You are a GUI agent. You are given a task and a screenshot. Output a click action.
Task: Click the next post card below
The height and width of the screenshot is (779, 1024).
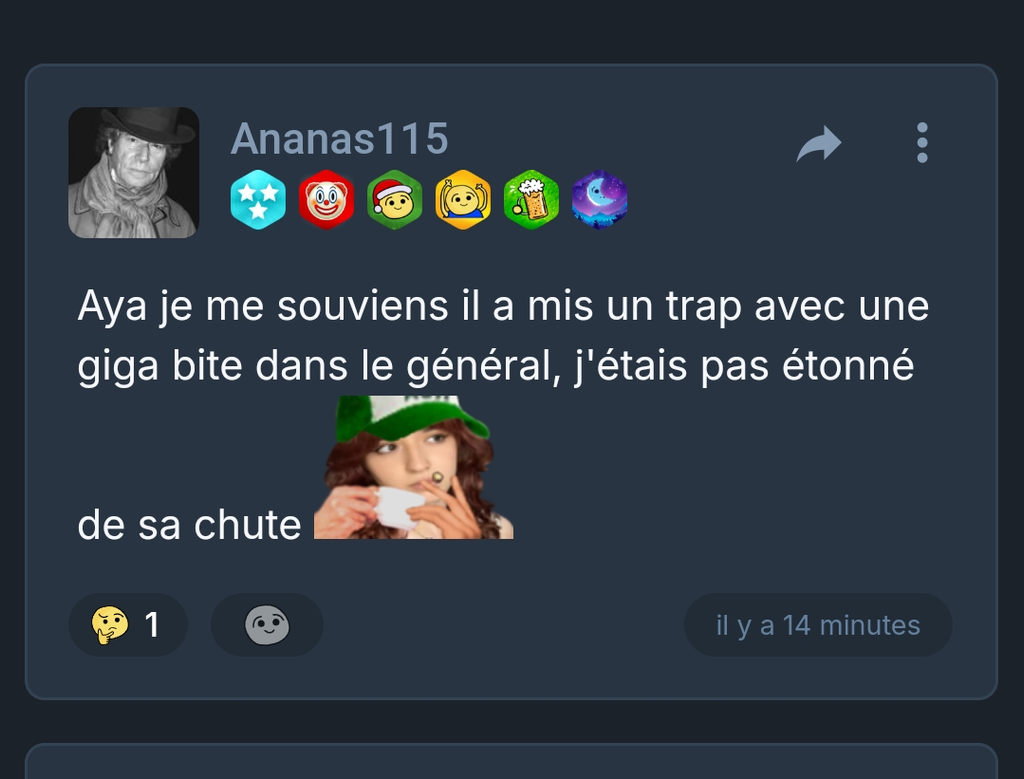511,761
